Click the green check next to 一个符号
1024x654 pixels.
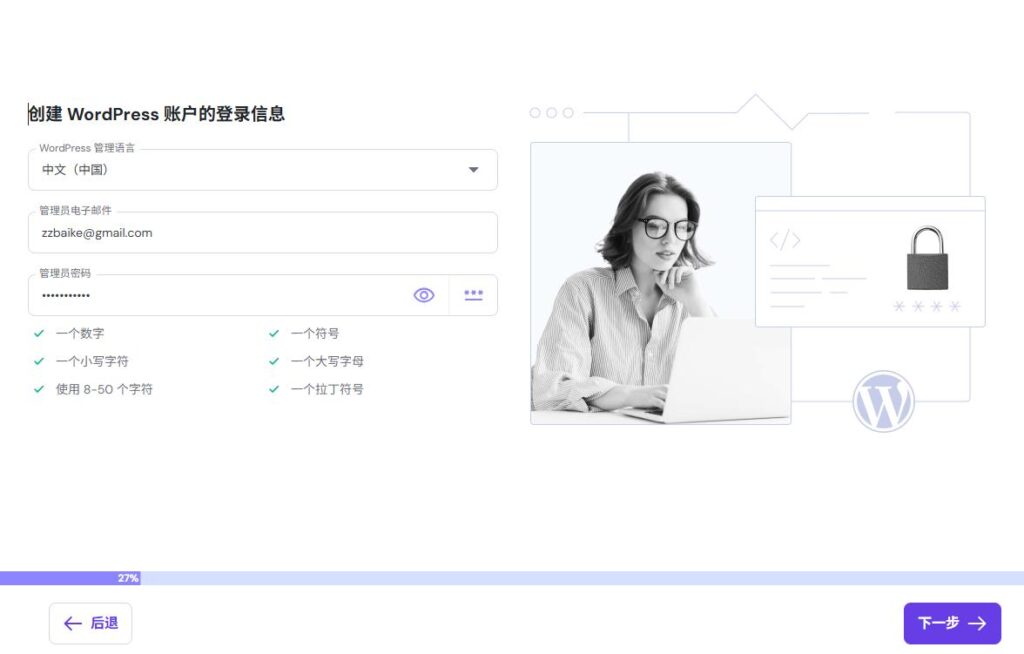(x=273, y=333)
